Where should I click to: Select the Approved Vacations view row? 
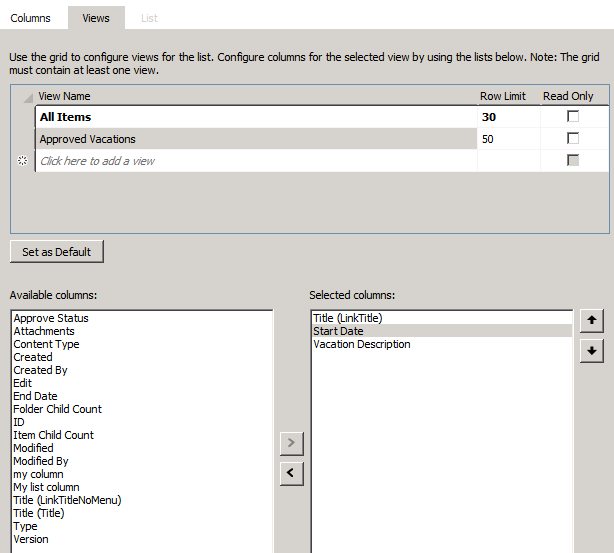pyautogui.click(x=88, y=139)
